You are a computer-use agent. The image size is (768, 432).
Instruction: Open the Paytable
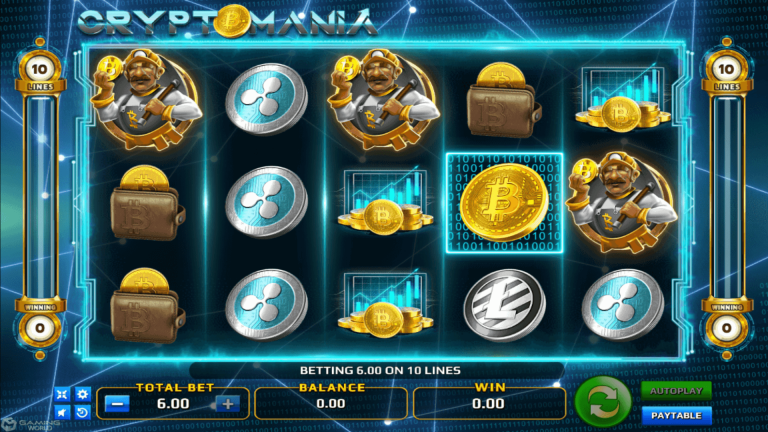(676, 415)
